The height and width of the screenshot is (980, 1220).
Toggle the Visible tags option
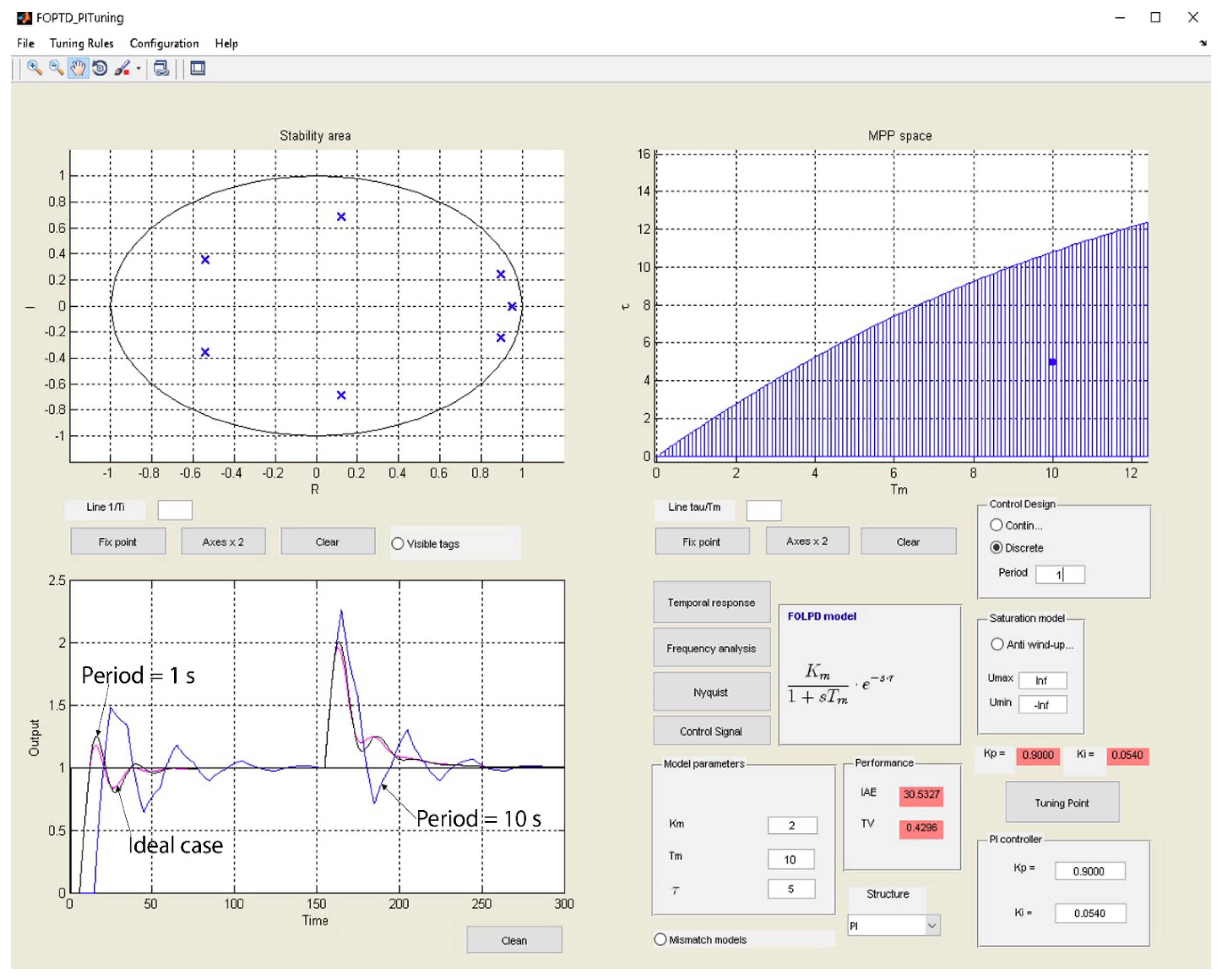[x=398, y=544]
